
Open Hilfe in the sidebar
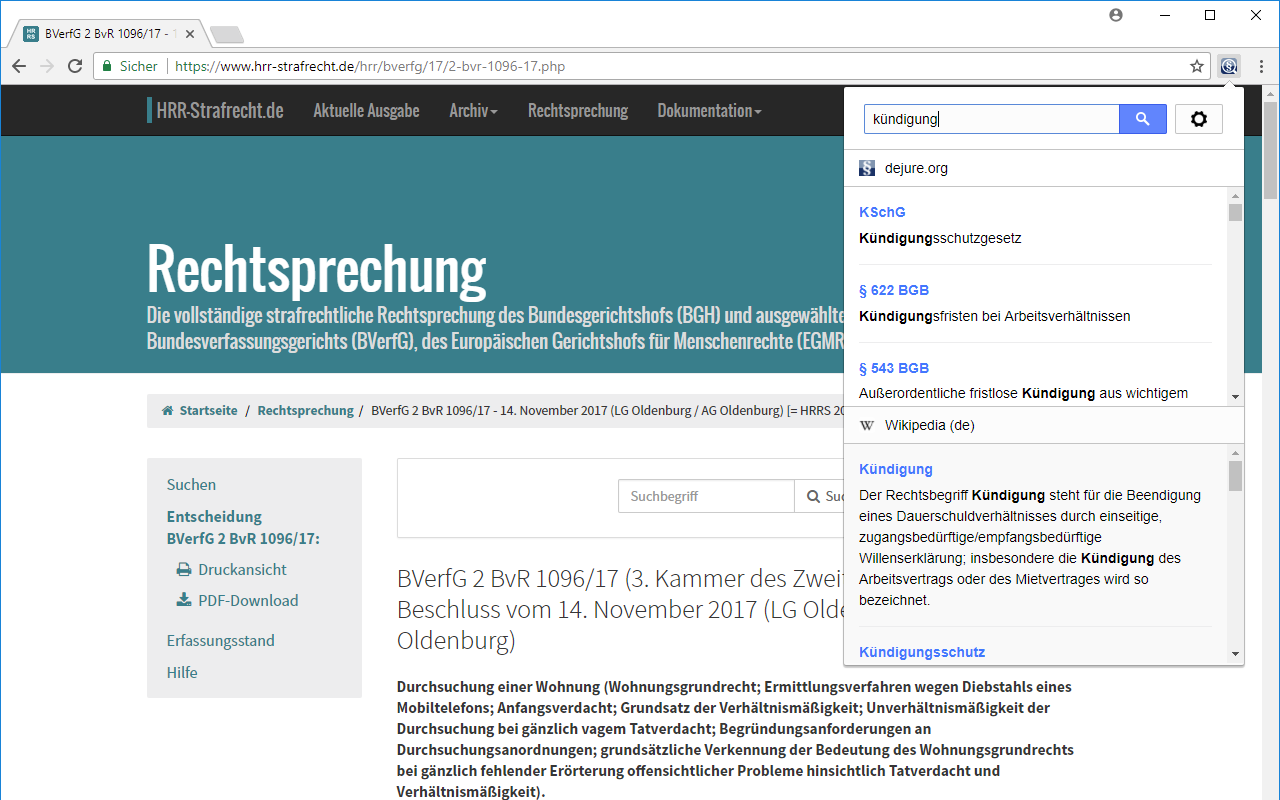point(182,673)
